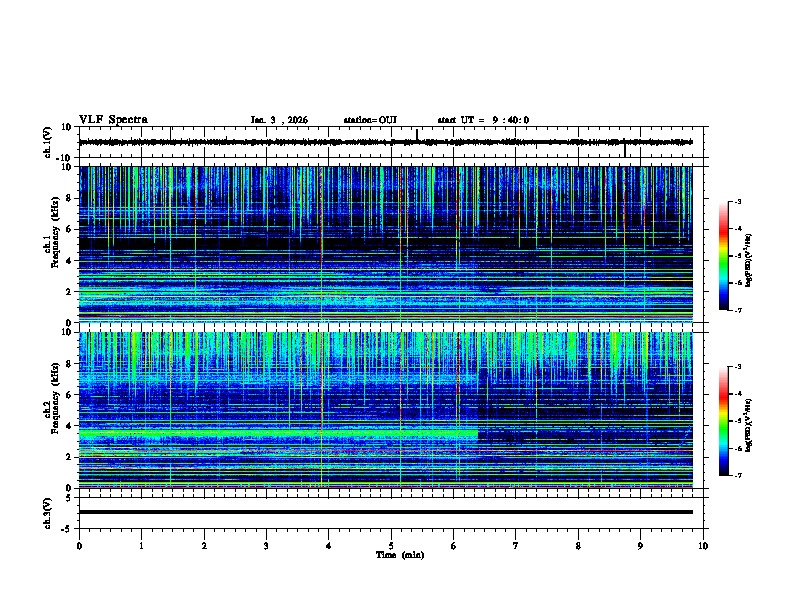Click time axis tick label "5"
Screen dimensions: 792x612
click(x=391, y=546)
